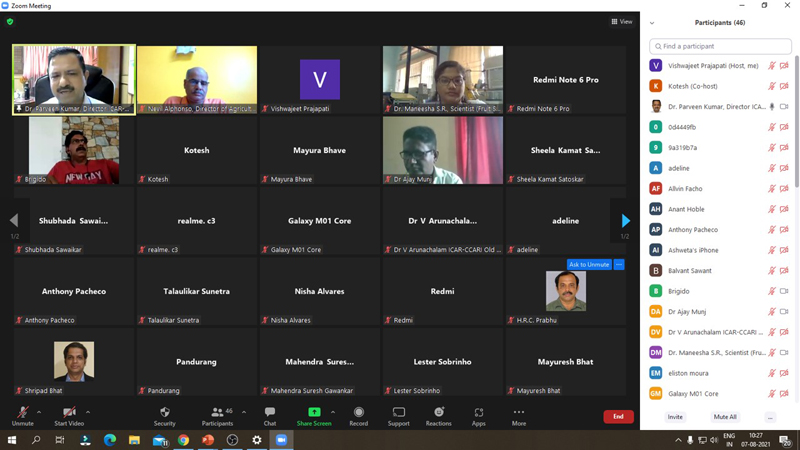Start recording with the Record icon

tap(359, 412)
